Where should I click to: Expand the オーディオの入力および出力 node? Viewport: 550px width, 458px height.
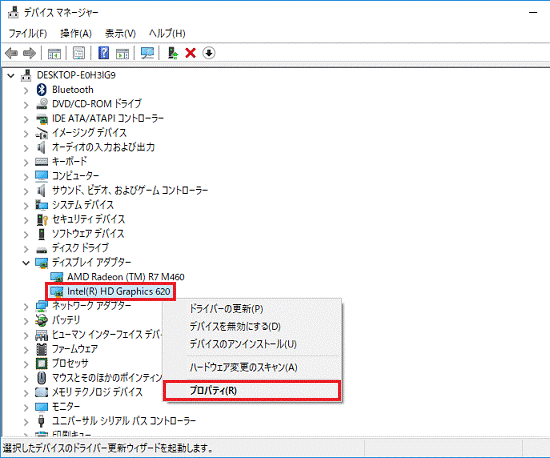pos(26,148)
